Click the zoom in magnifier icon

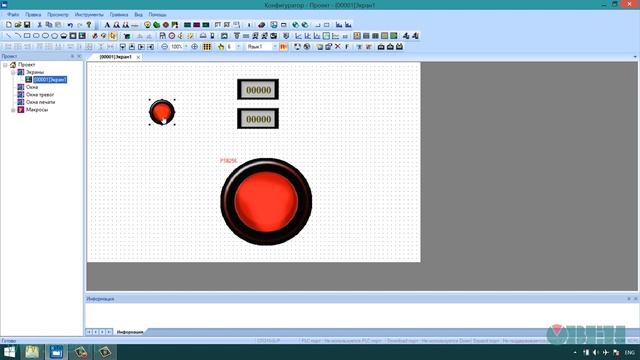195,47
